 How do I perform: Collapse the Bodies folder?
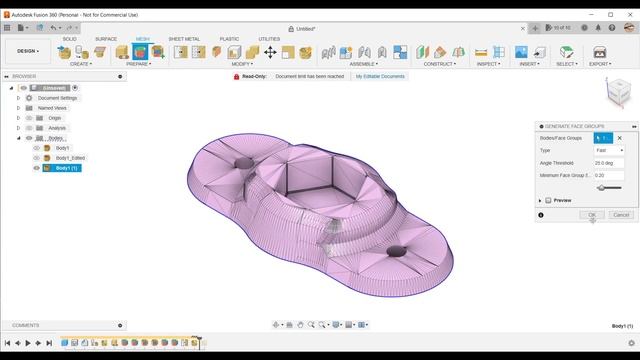pos(18,138)
